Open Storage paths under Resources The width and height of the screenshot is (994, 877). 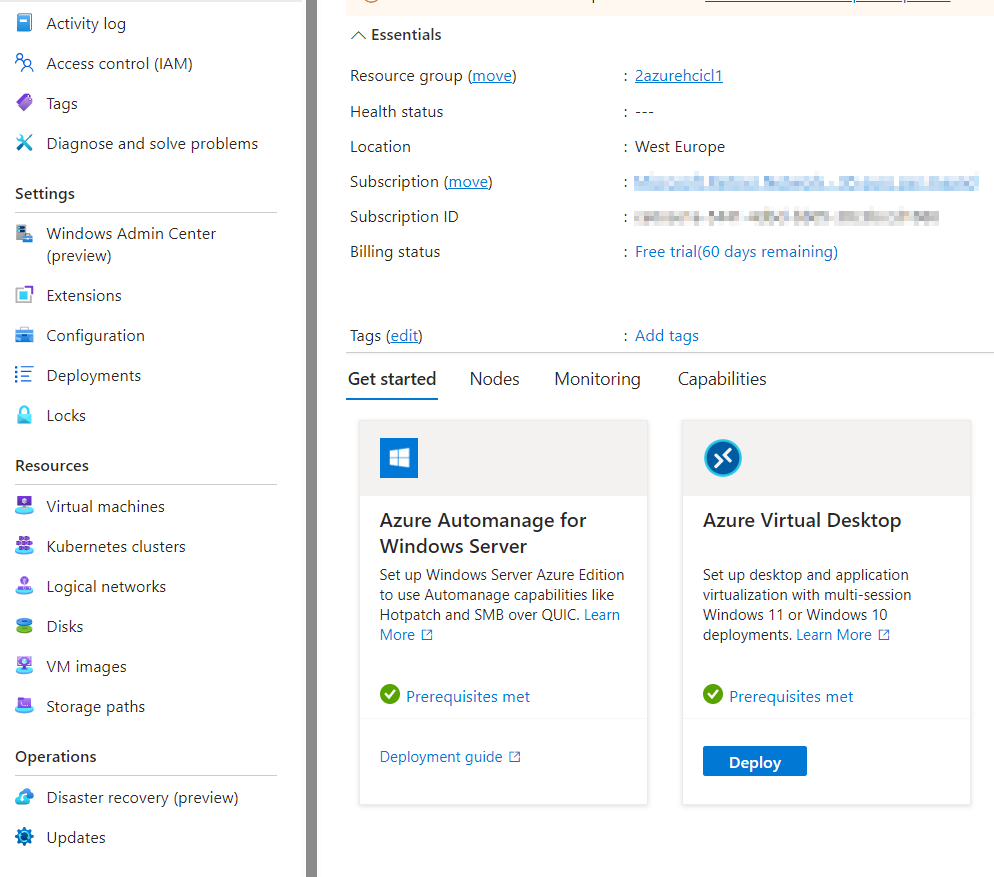(95, 706)
